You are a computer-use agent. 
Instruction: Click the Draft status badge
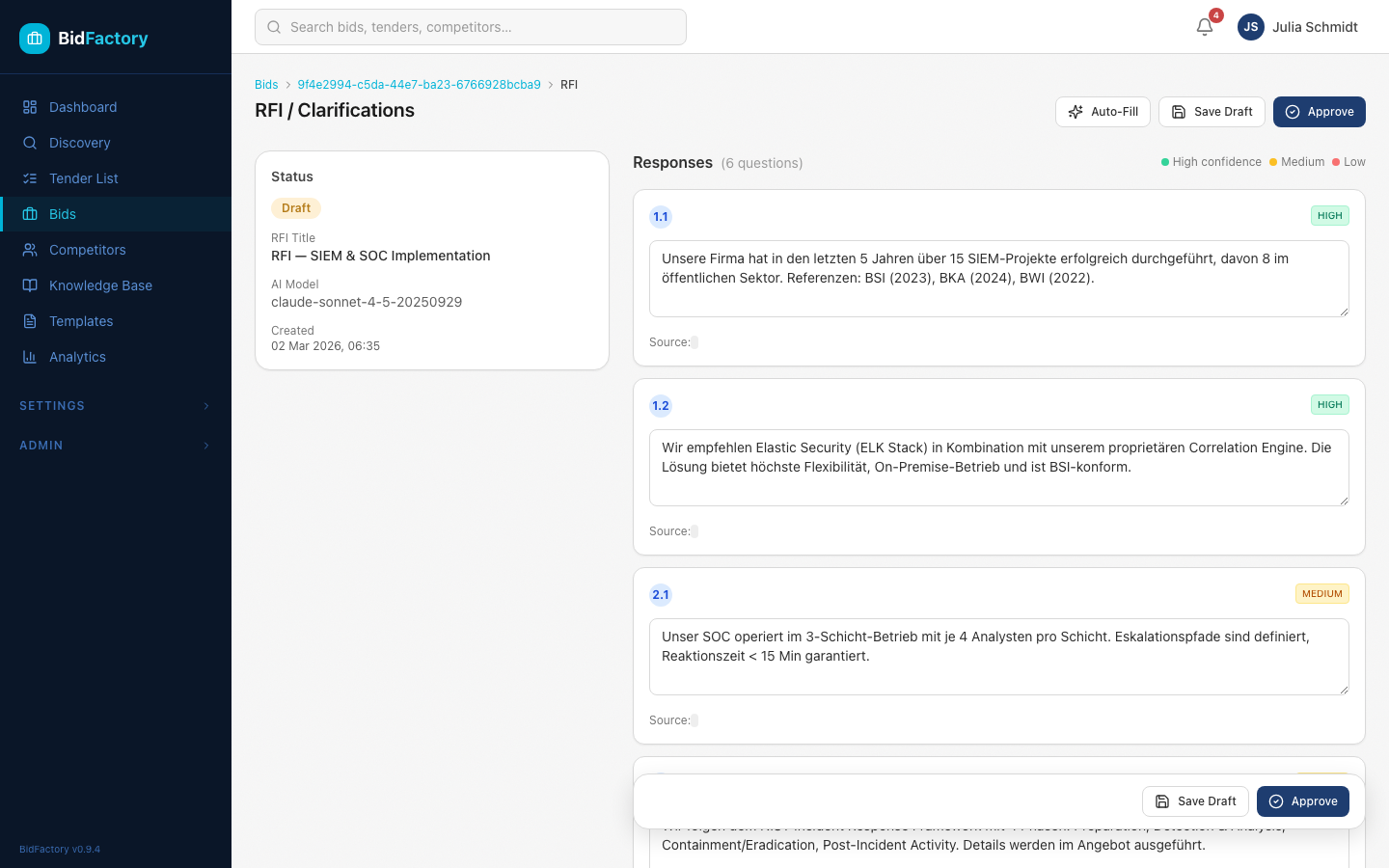(296, 208)
